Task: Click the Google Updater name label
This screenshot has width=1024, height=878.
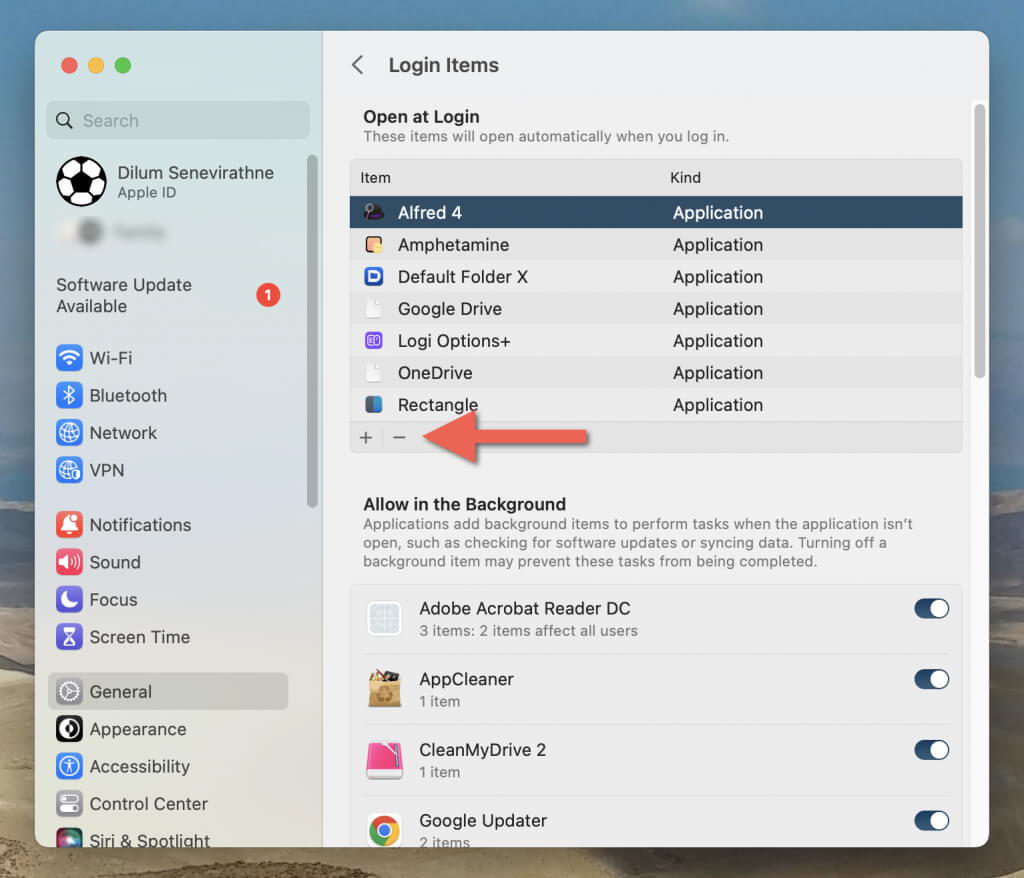Action: click(x=483, y=820)
